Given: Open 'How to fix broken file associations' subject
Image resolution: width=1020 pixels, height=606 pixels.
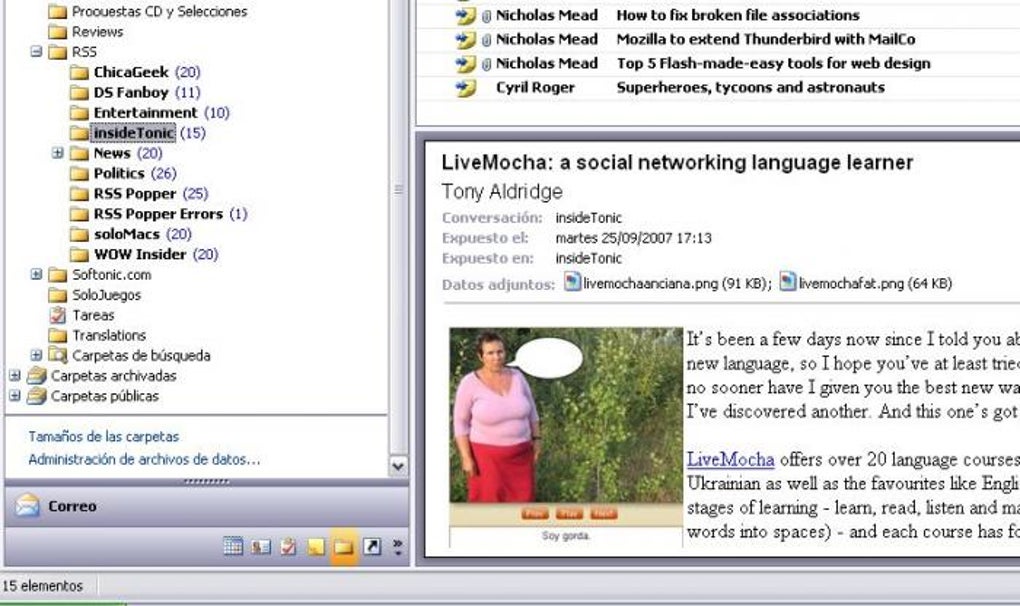Looking at the screenshot, I should (x=738, y=15).
